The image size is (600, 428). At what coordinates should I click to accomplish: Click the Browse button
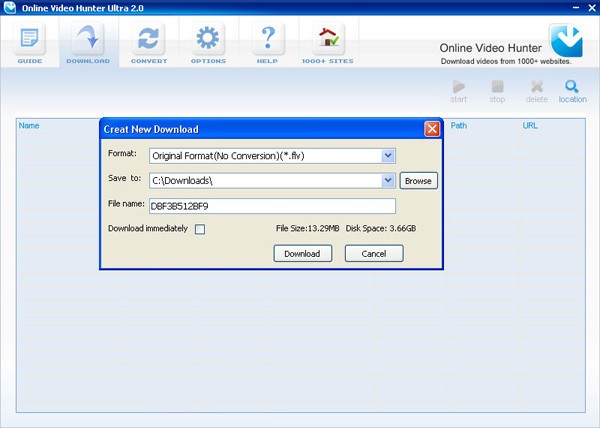(418, 181)
